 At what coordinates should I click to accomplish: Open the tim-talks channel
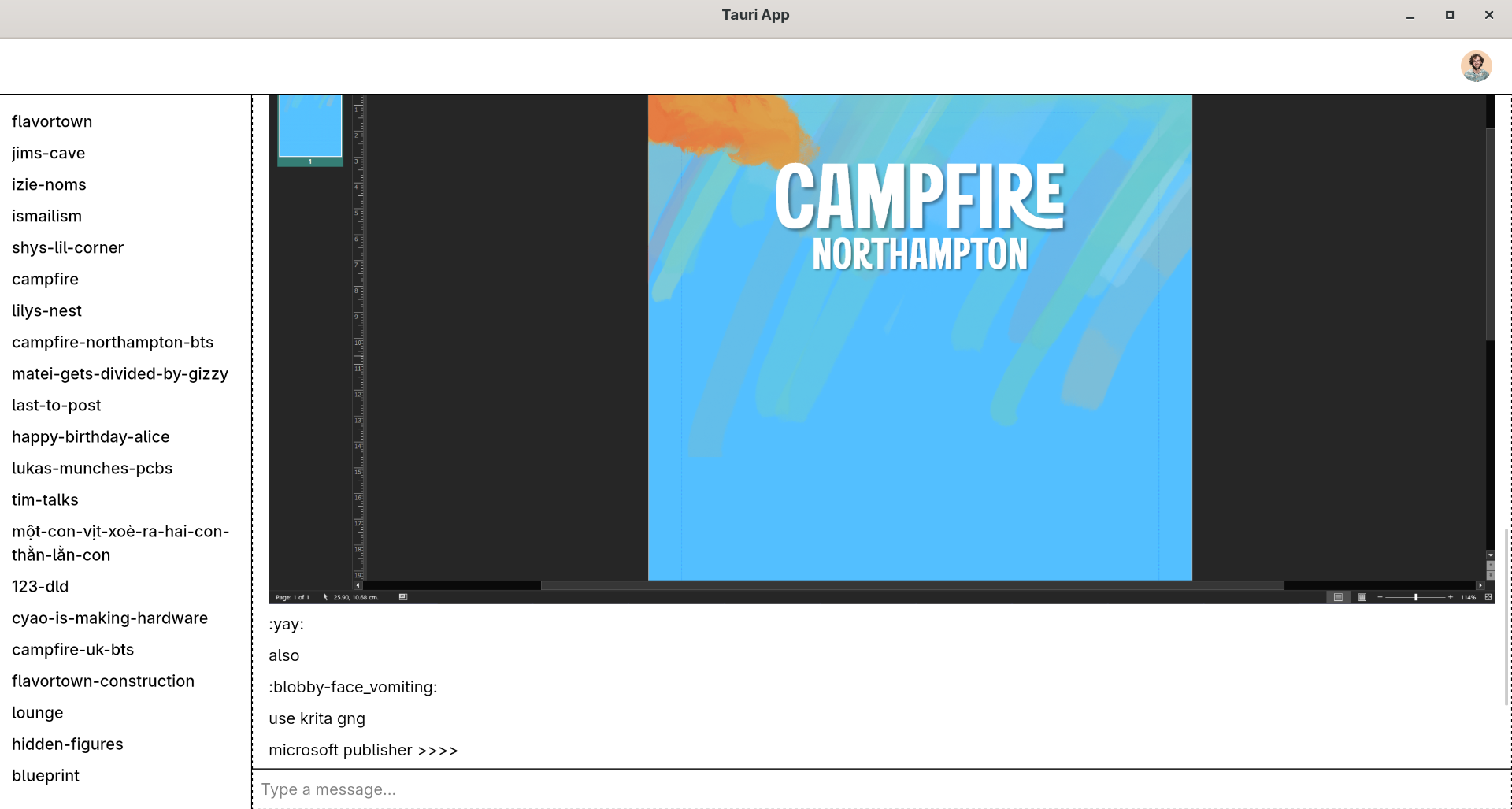point(45,499)
